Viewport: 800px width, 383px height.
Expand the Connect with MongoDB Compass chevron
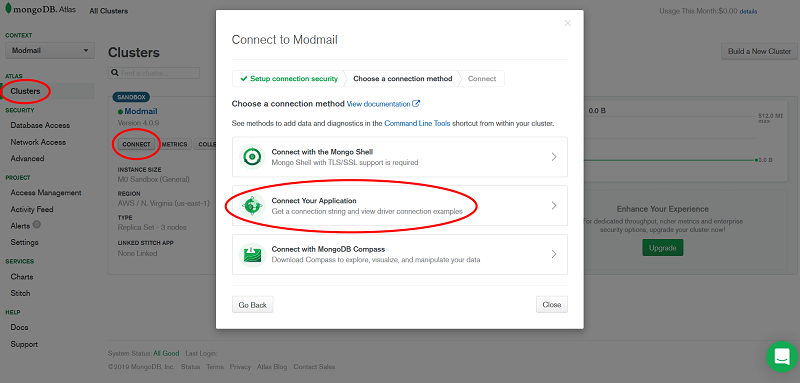(554, 254)
